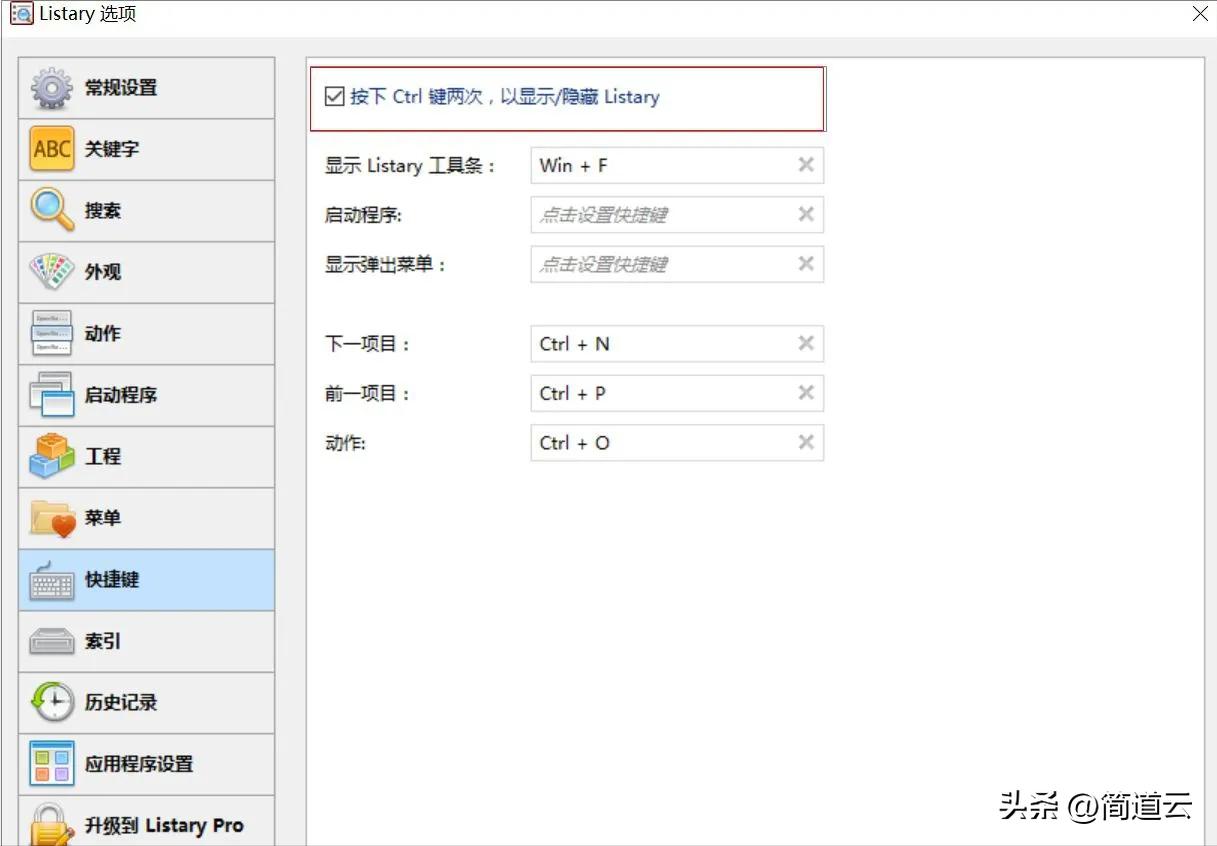Click the dialog list icon for 动作
The image size is (1217, 846).
click(51, 333)
